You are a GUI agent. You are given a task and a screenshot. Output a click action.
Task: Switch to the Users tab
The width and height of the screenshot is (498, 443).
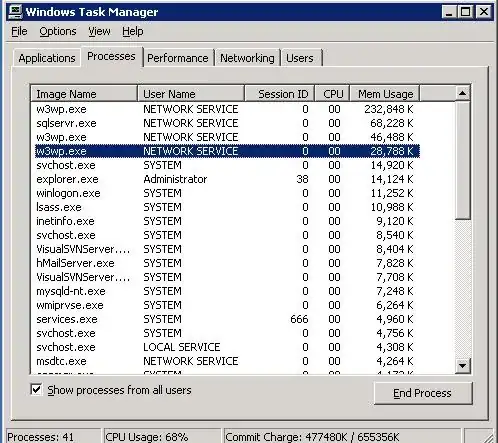click(300, 58)
